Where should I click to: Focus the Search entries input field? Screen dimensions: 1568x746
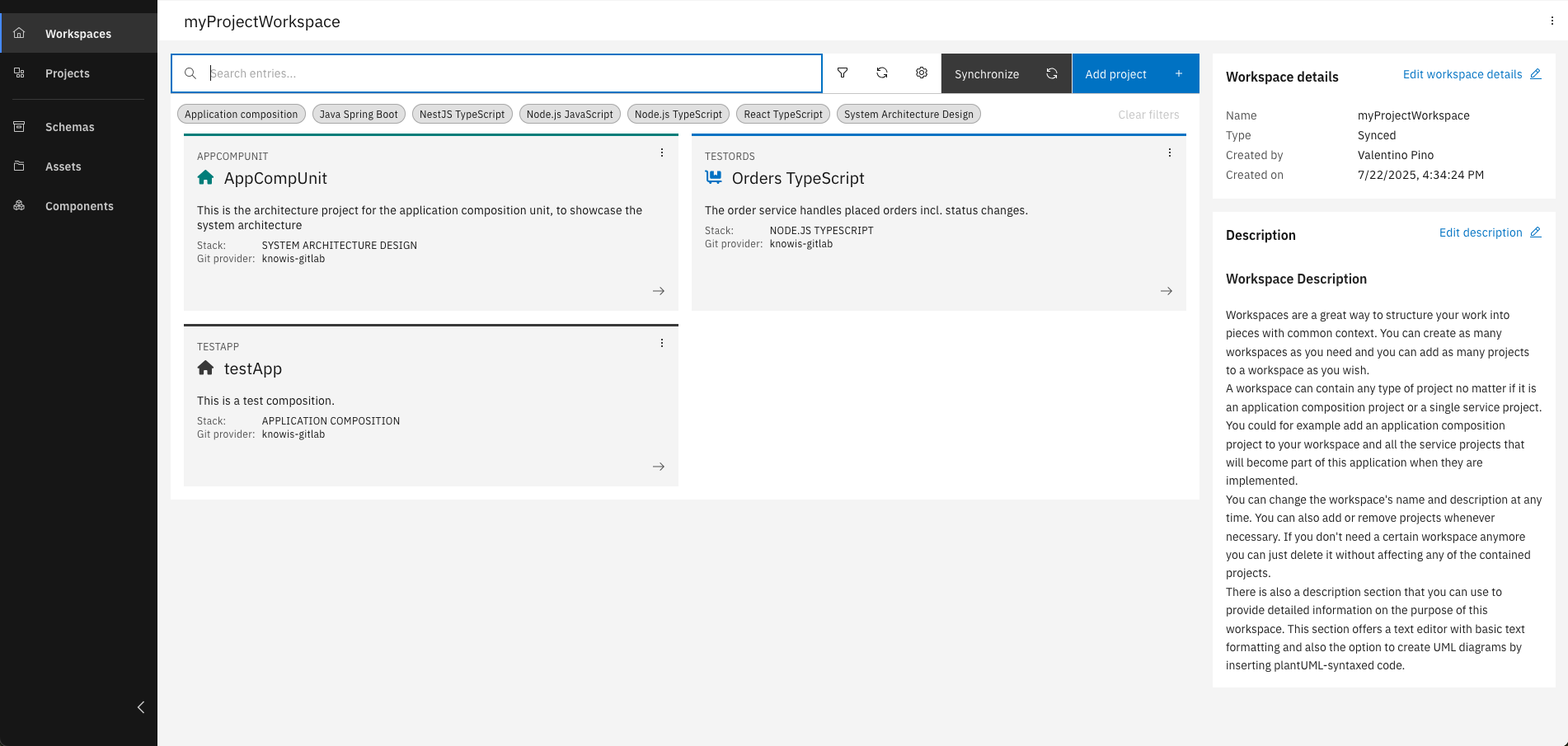[x=511, y=73]
